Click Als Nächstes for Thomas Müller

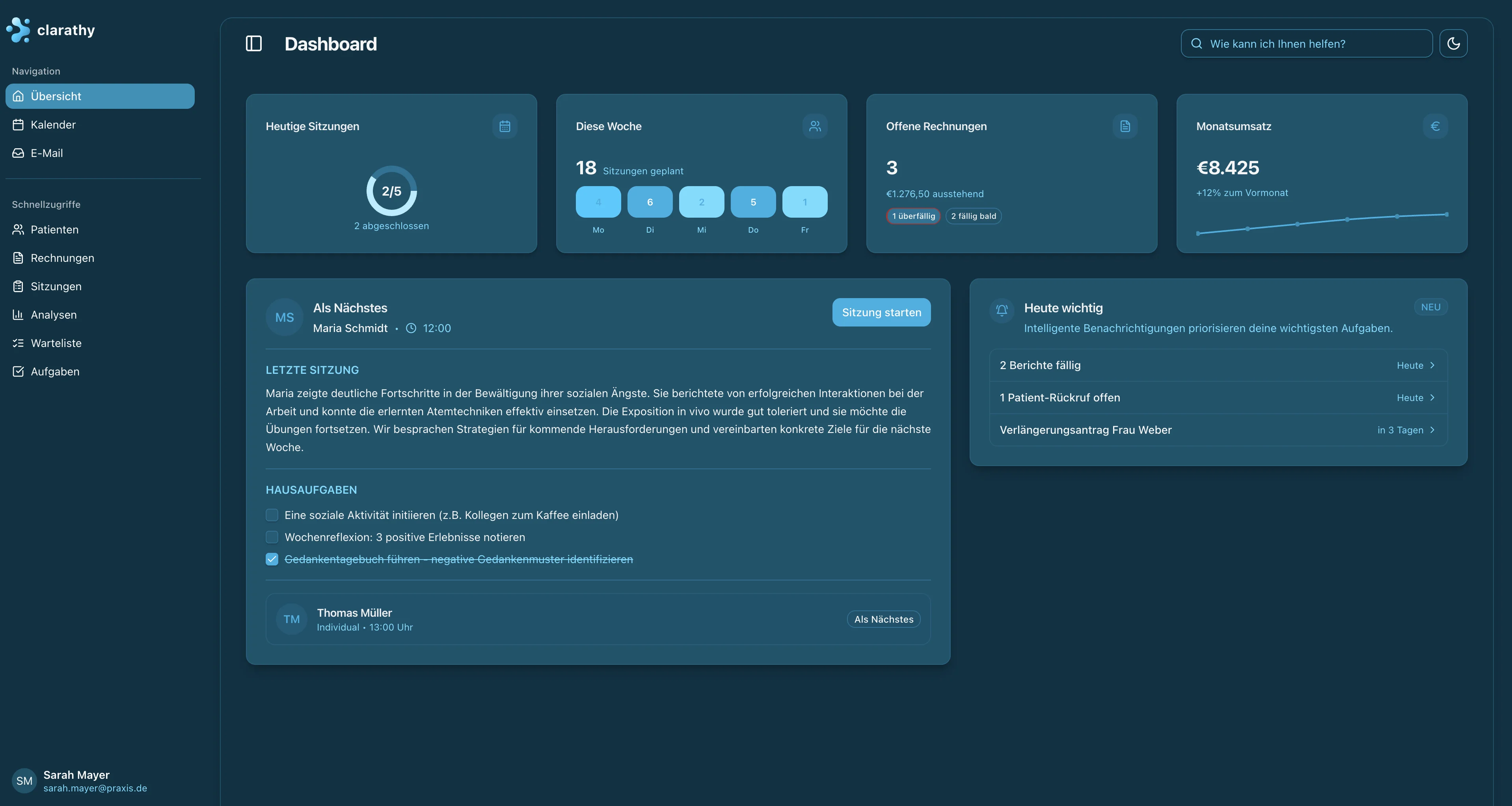point(883,619)
